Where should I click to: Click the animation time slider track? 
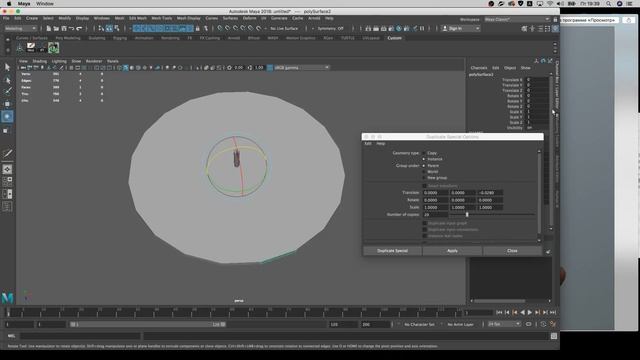[233, 313]
